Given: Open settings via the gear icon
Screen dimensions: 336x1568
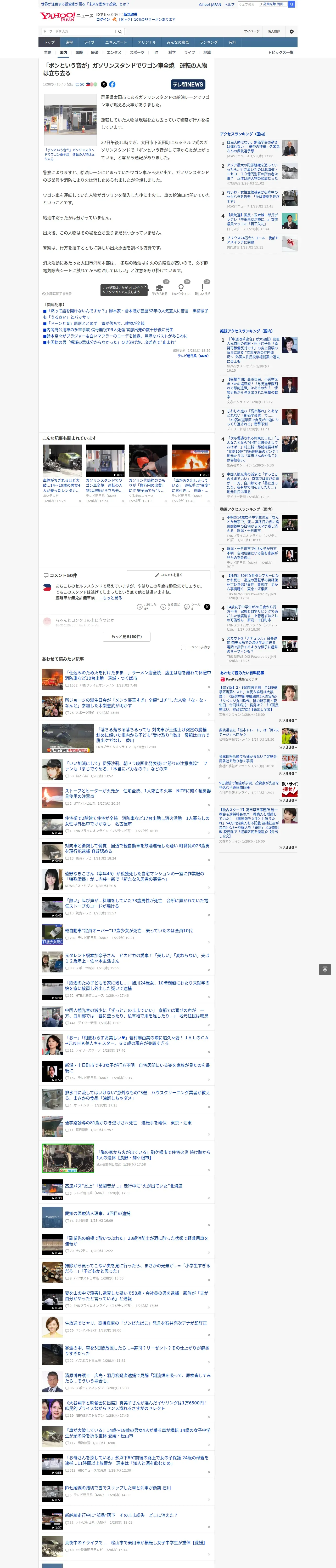Looking at the screenshot, I should pos(291,32).
